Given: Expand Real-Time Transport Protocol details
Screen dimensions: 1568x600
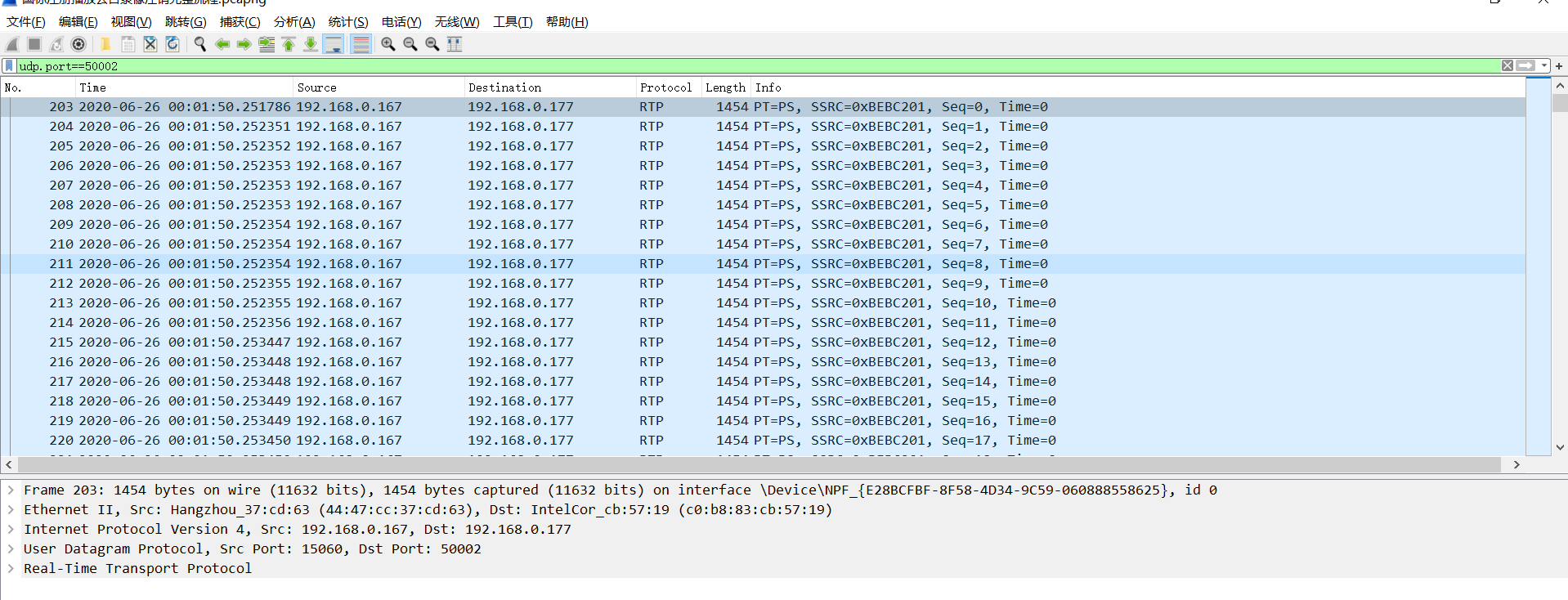Looking at the screenshot, I should pos(11,568).
